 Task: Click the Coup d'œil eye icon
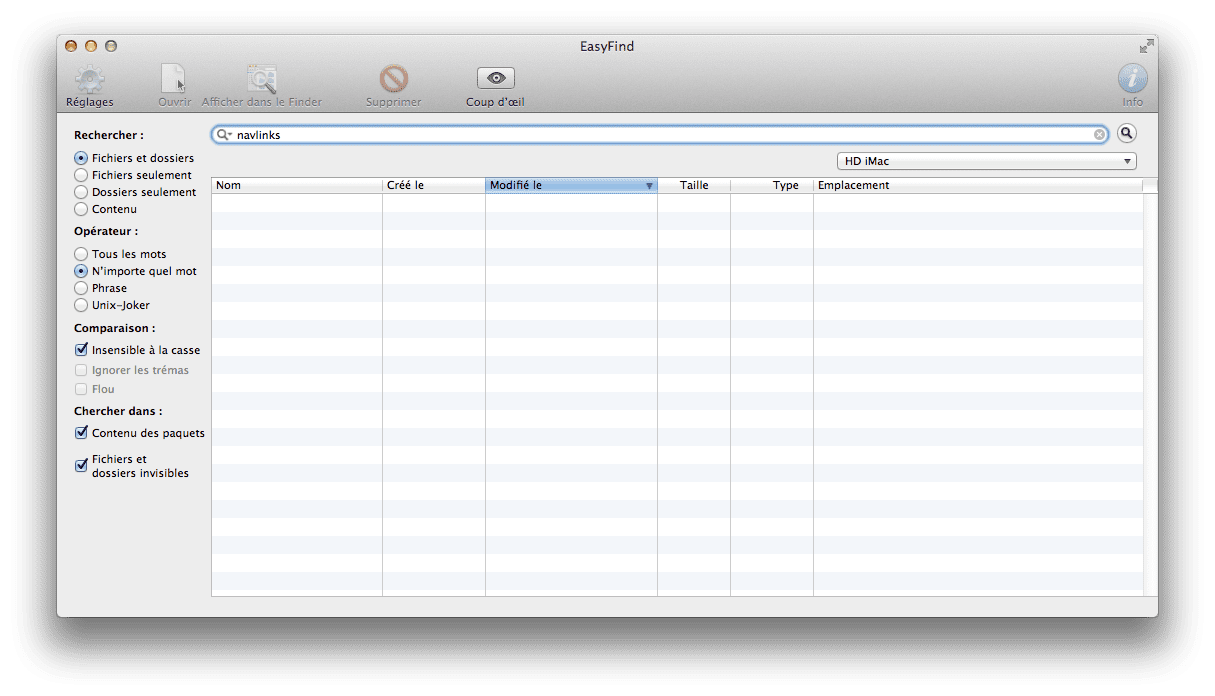(x=495, y=78)
